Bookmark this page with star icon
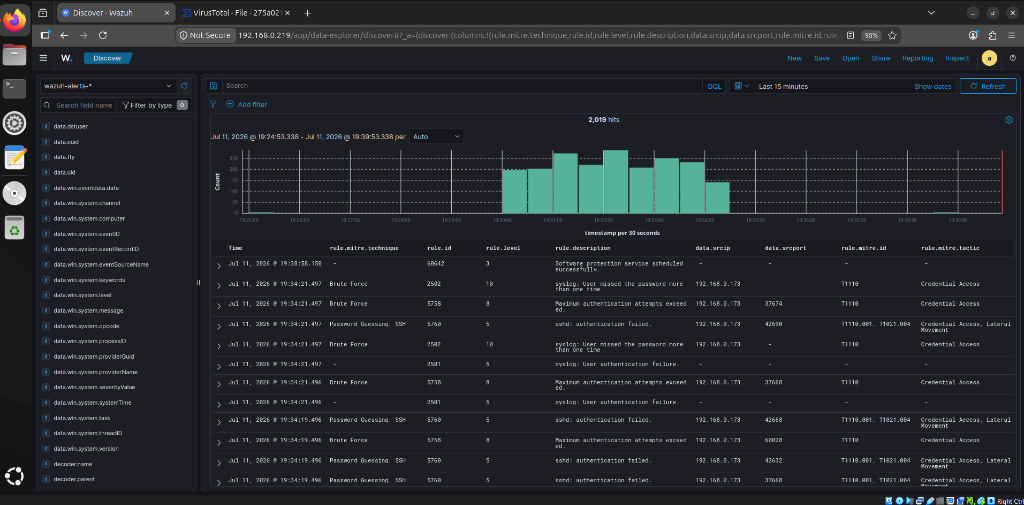The image size is (1024, 505). (892, 35)
